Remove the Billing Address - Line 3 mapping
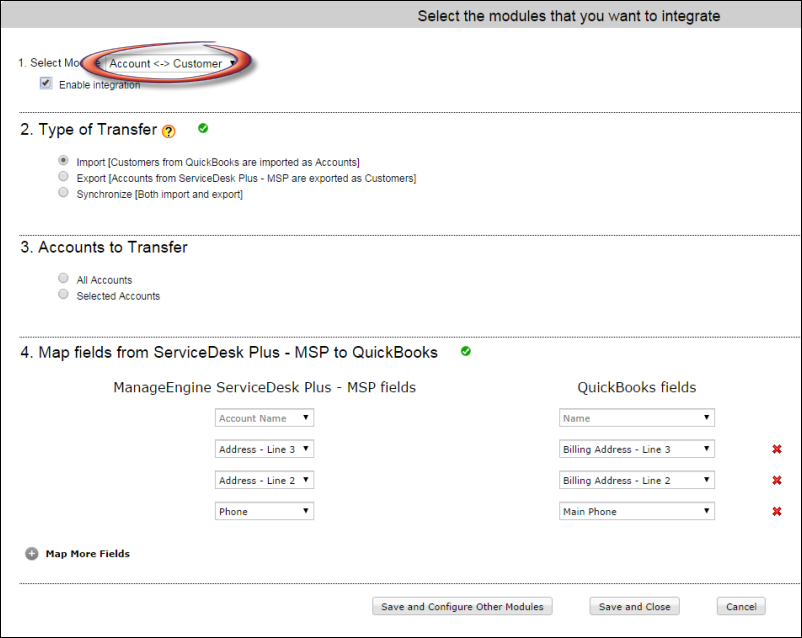The height and width of the screenshot is (638, 802). click(x=776, y=449)
